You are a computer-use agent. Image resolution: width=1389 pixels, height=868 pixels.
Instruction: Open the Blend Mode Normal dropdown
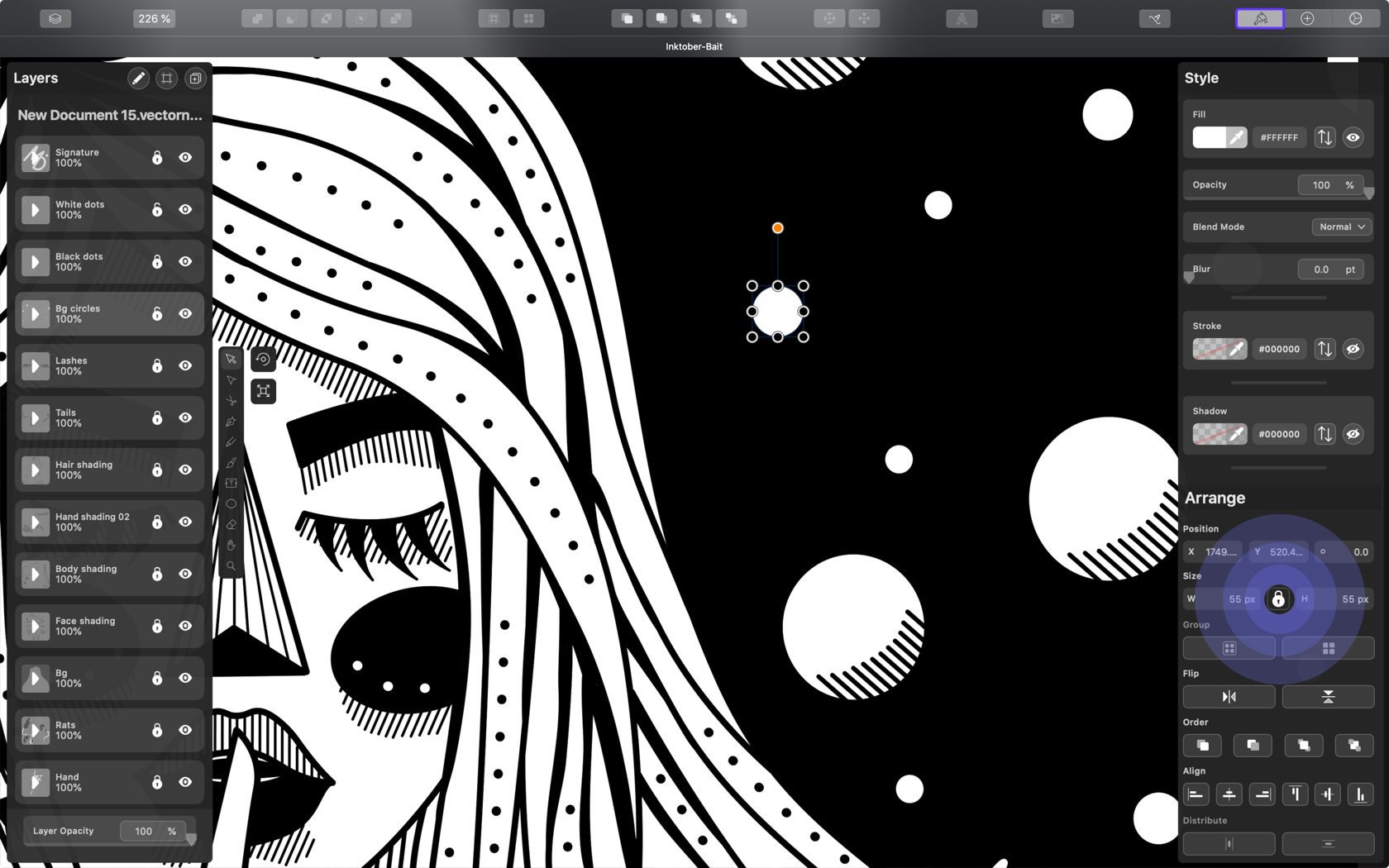point(1341,227)
